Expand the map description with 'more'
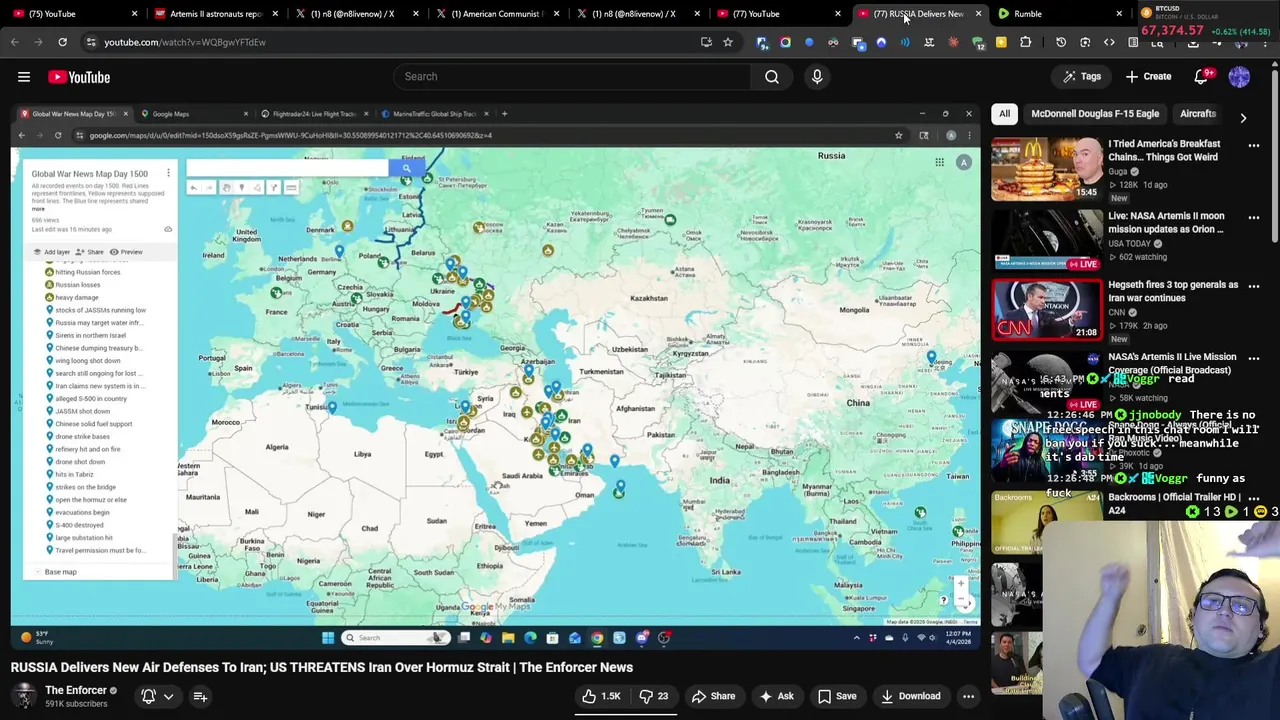 tap(37, 209)
